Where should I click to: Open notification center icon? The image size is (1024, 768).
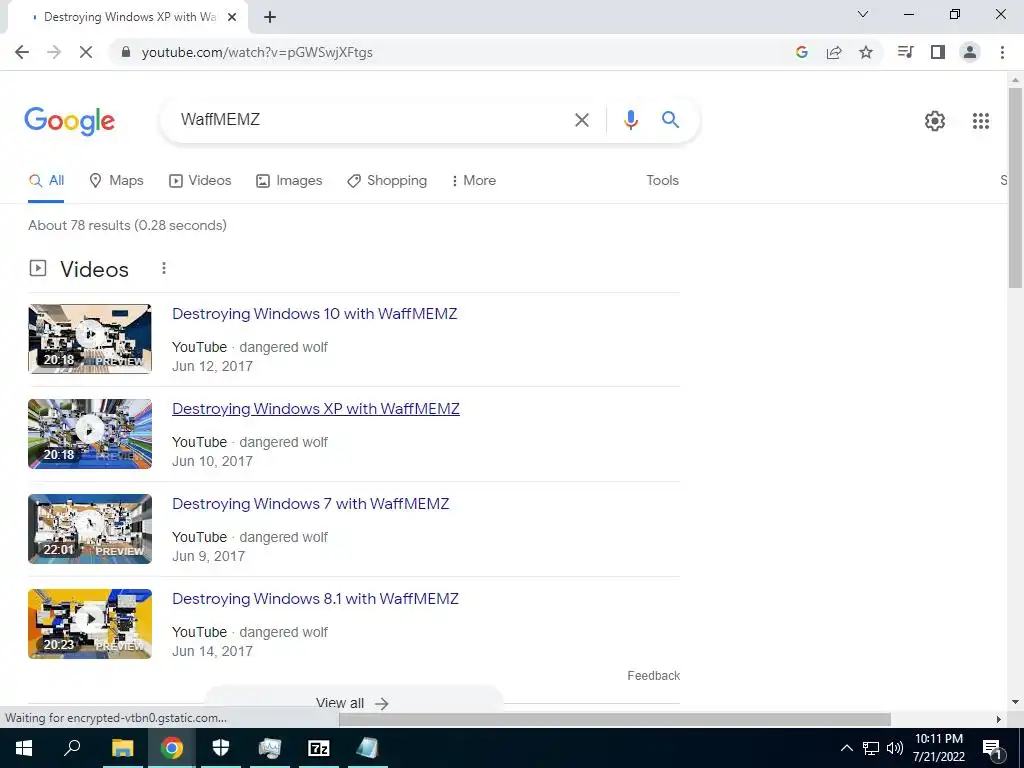click(991, 749)
